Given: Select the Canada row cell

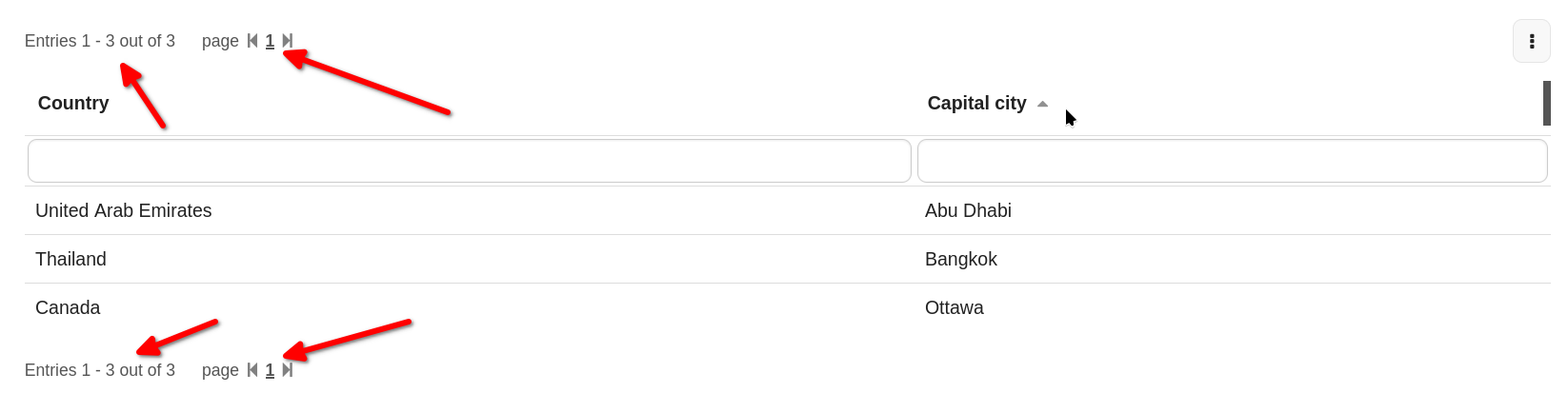Looking at the screenshot, I should click(68, 307).
